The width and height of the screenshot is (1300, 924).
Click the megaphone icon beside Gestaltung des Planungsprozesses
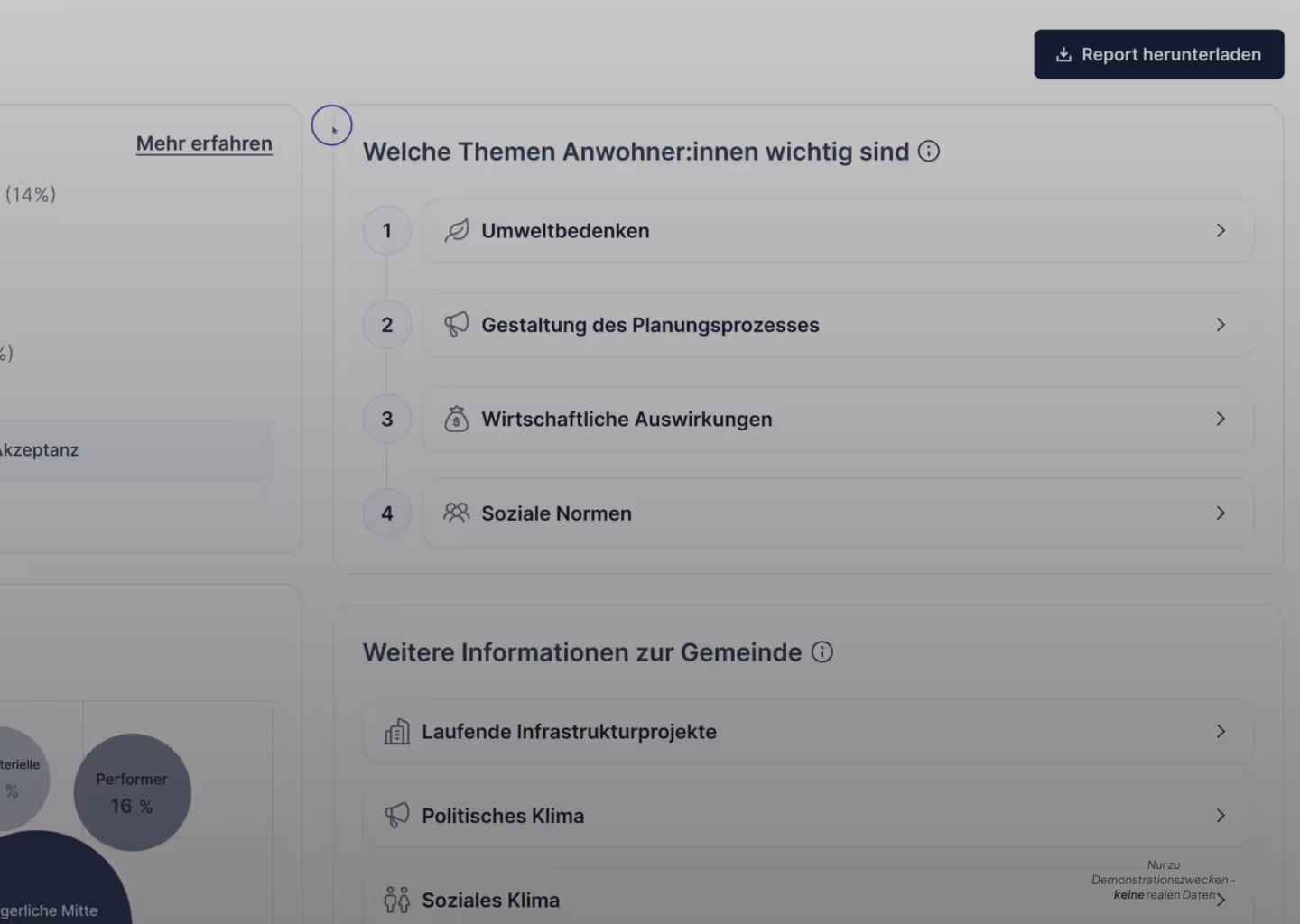[457, 324]
